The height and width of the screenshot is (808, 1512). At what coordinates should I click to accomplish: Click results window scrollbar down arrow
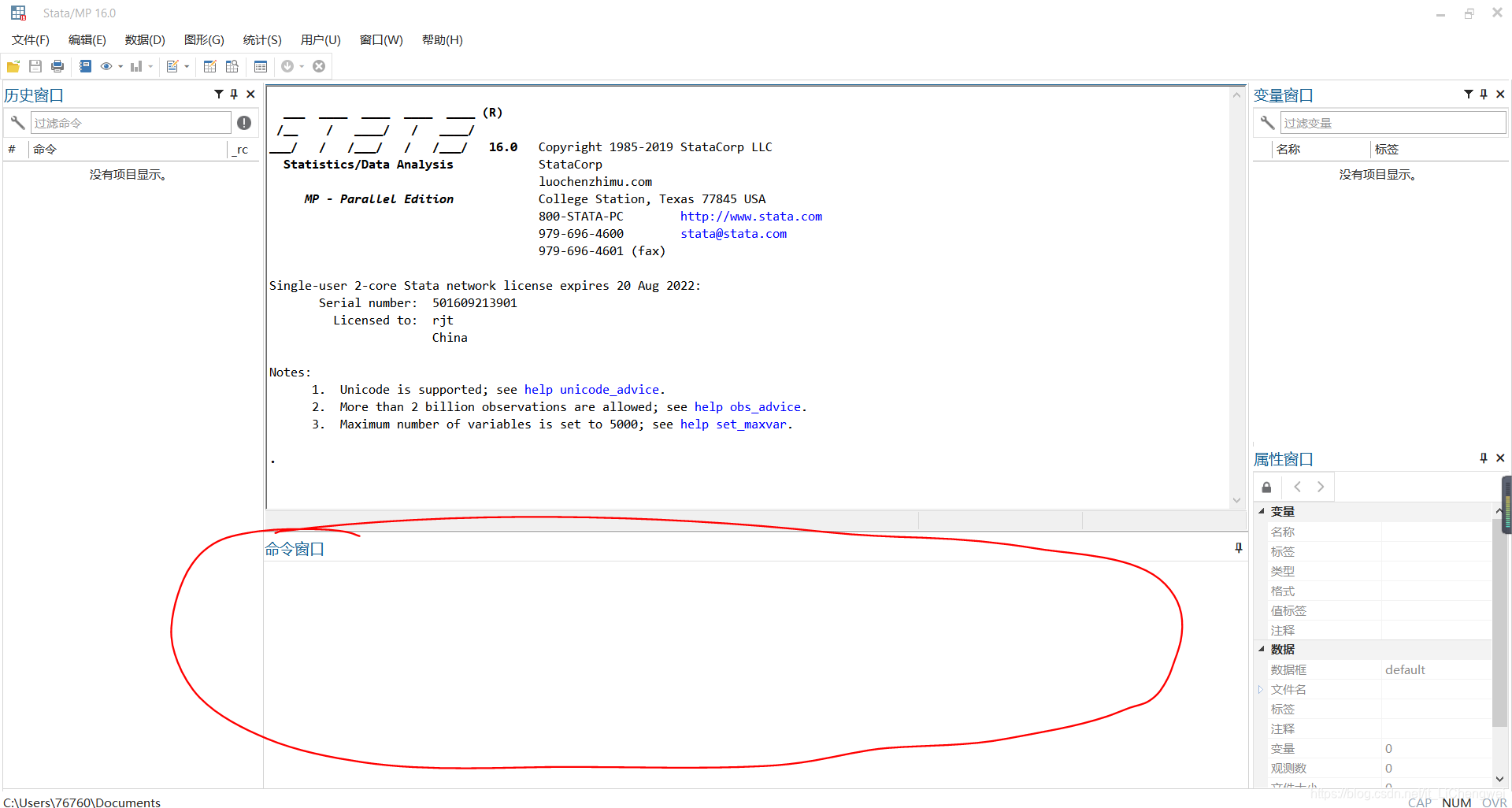click(x=1236, y=501)
